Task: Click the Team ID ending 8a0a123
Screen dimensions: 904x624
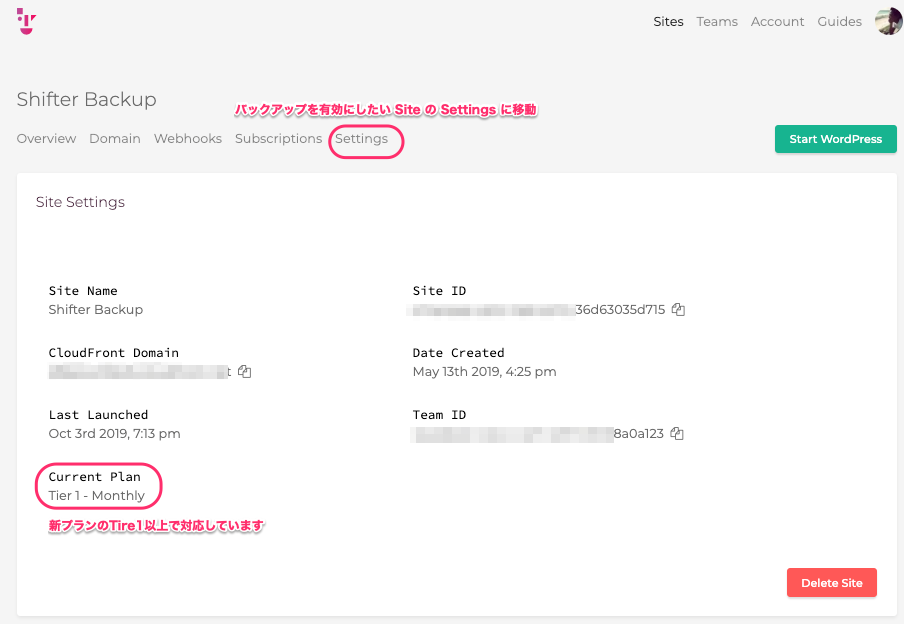Action: click(x=537, y=434)
